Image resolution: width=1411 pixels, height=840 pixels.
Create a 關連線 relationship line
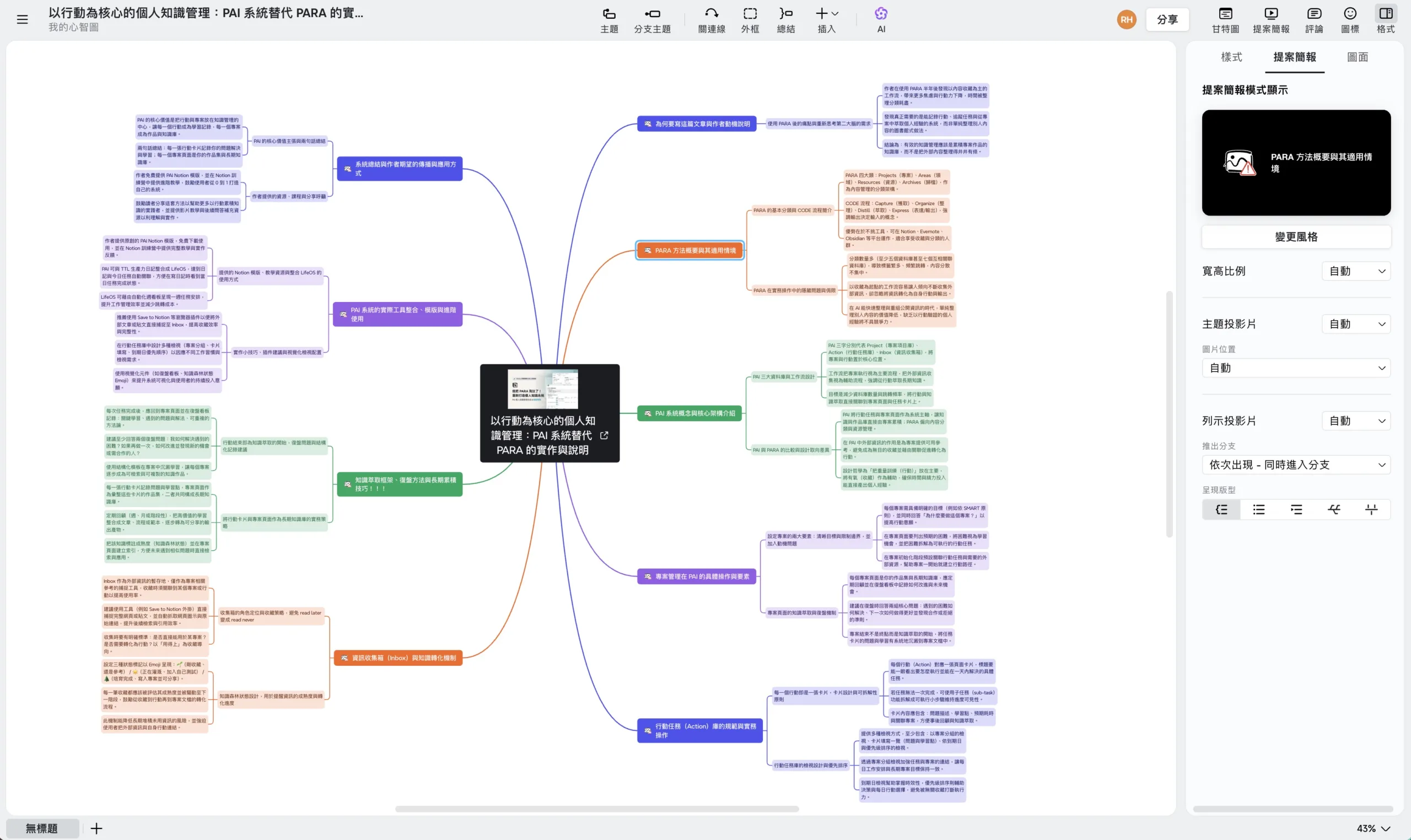tap(711, 19)
